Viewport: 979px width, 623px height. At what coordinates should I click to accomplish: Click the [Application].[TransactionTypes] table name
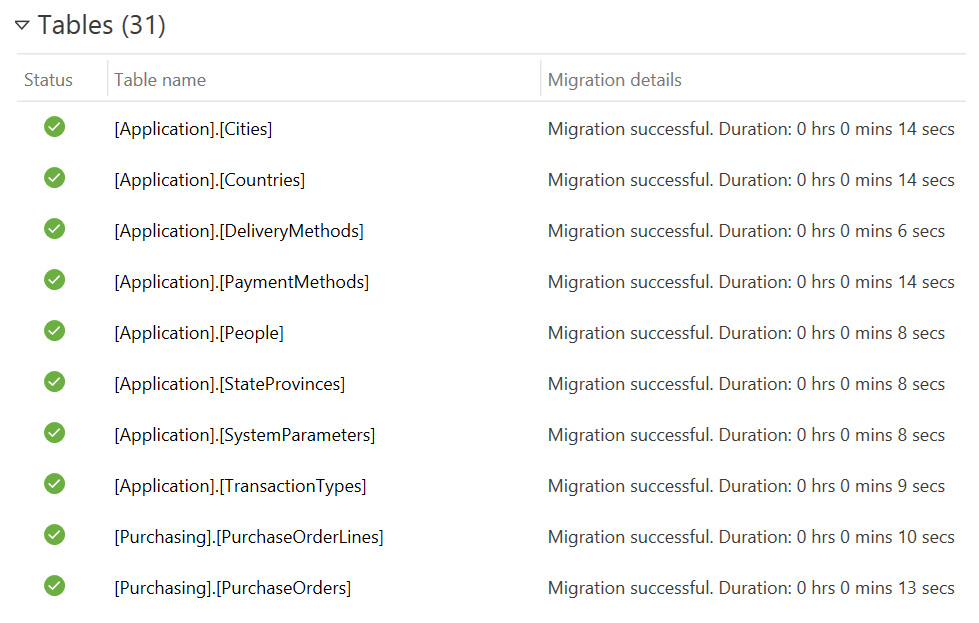pos(240,486)
